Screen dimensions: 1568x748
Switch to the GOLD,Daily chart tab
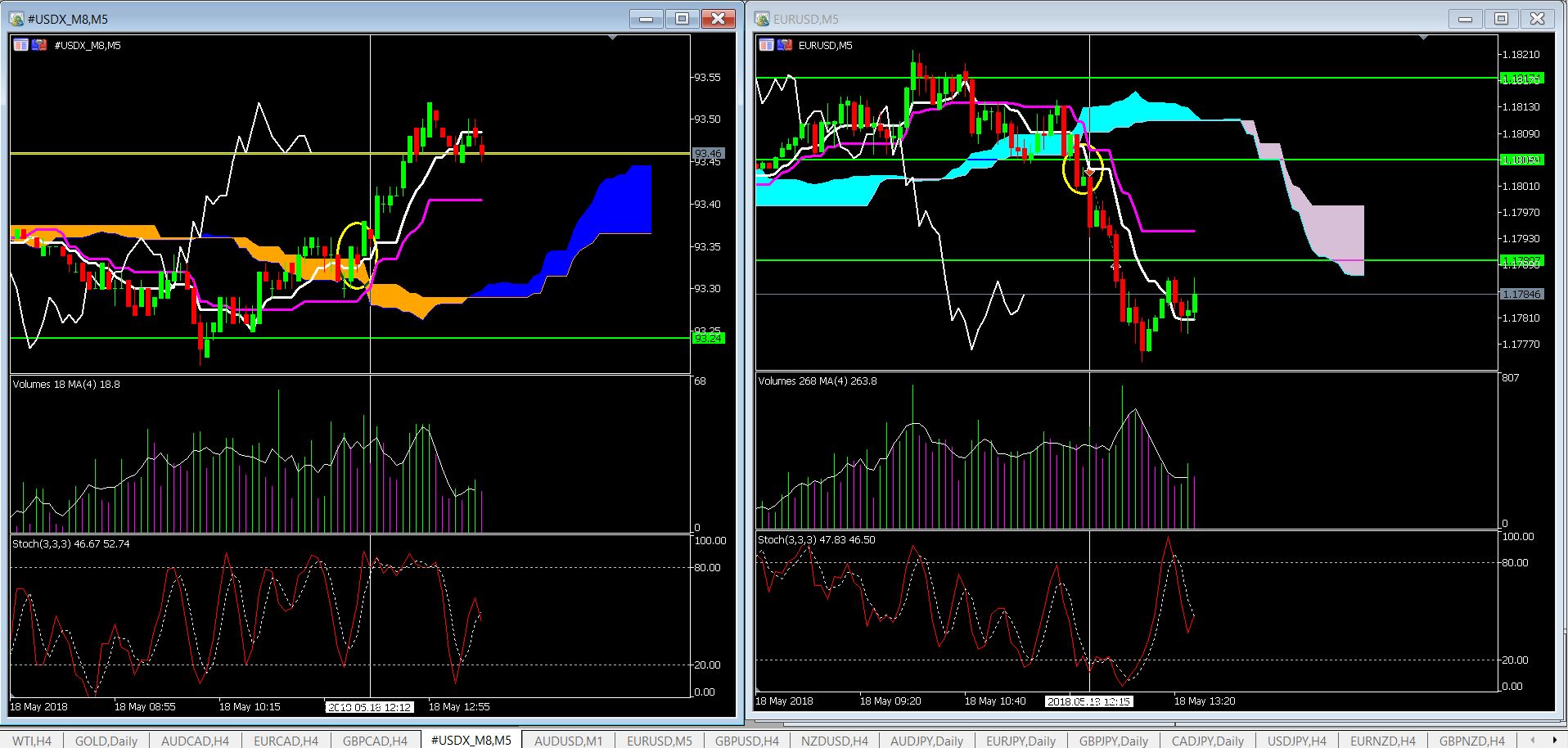click(x=106, y=740)
